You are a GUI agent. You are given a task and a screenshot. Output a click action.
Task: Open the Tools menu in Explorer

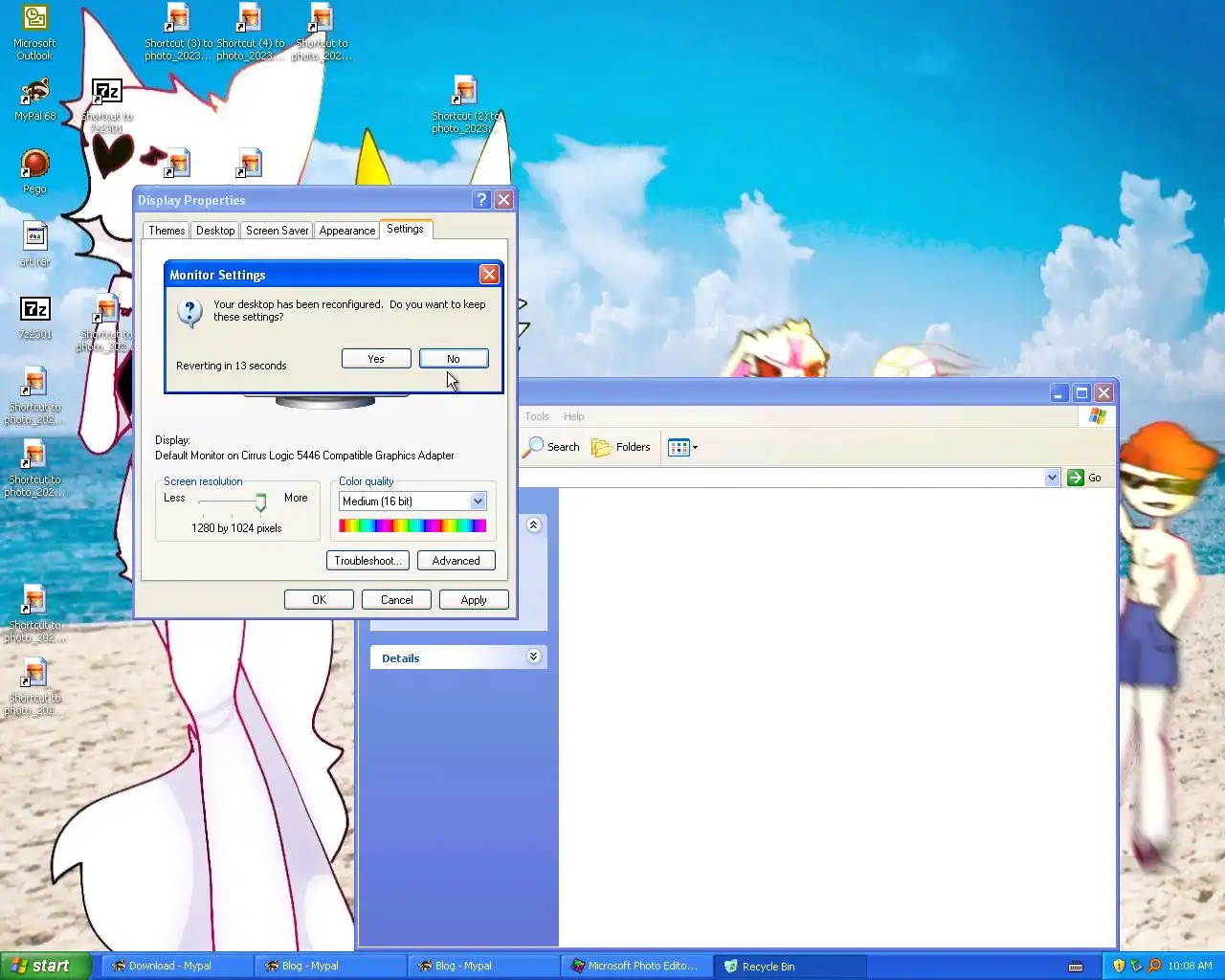click(x=536, y=416)
